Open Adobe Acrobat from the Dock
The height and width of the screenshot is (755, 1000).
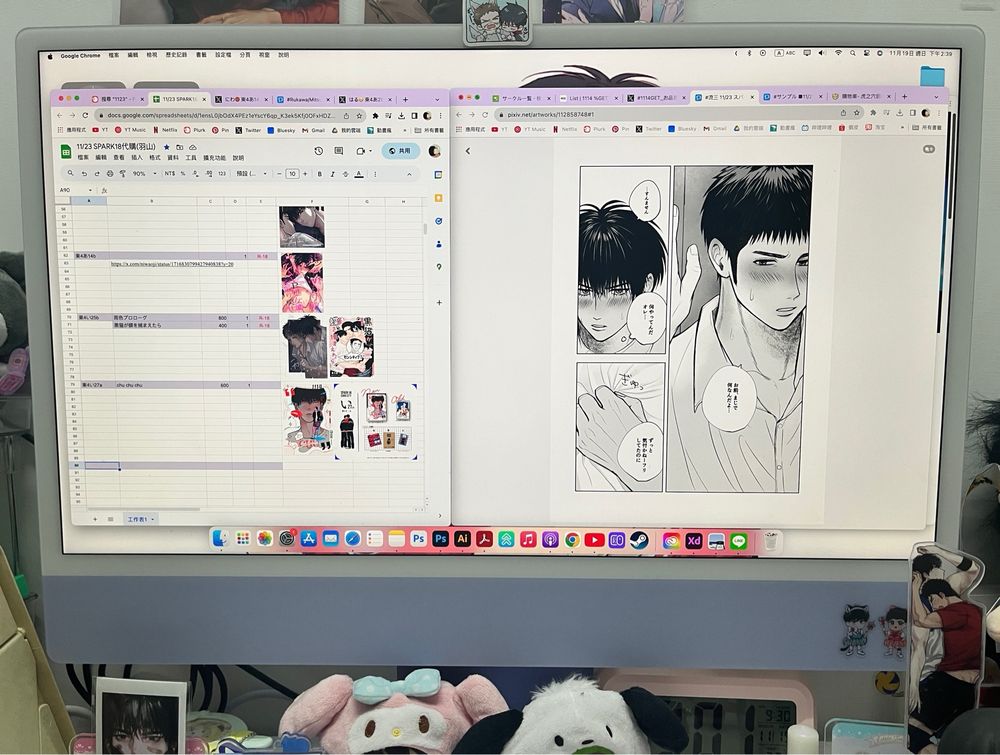(x=485, y=539)
